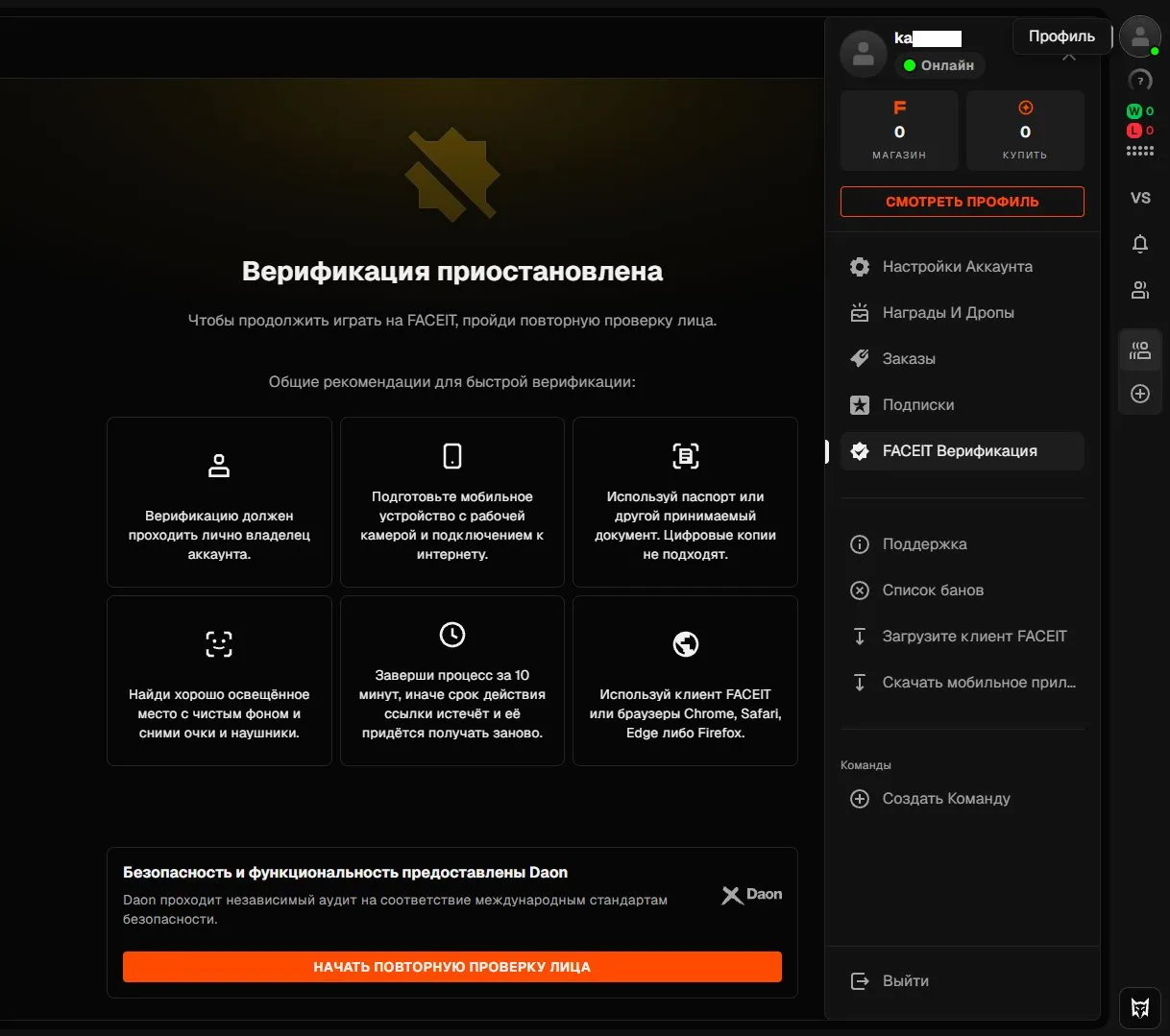Open Награды И Дропы menu item

click(x=963, y=313)
